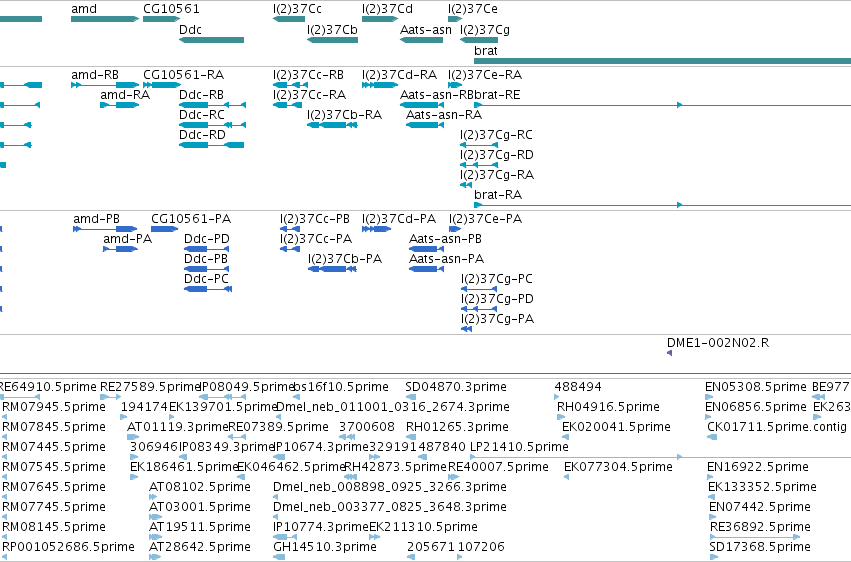Click the l(2)37Cb-RA transcript

point(332,125)
